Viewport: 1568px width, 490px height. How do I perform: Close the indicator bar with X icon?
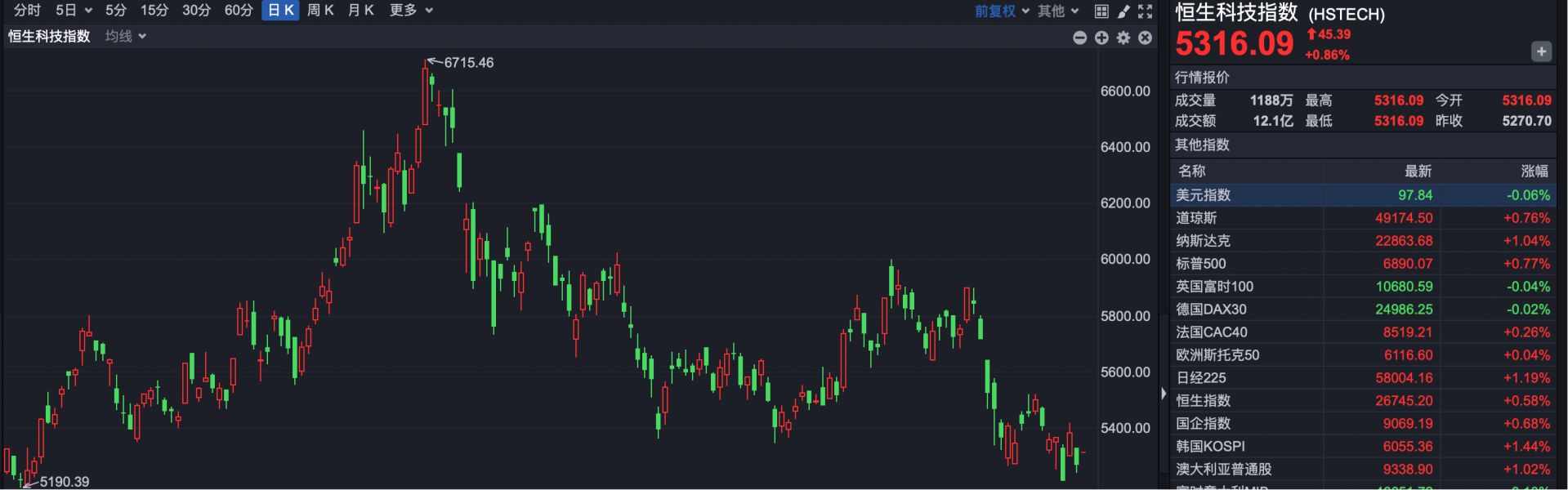[1145, 38]
